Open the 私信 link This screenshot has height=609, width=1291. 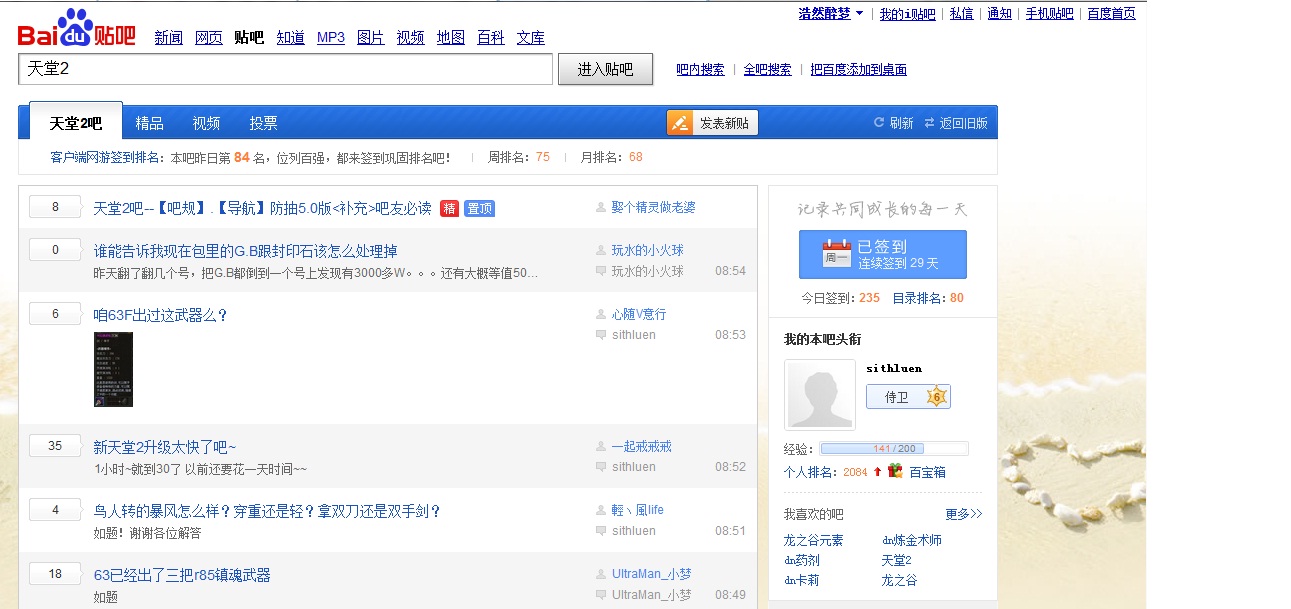(x=961, y=13)
